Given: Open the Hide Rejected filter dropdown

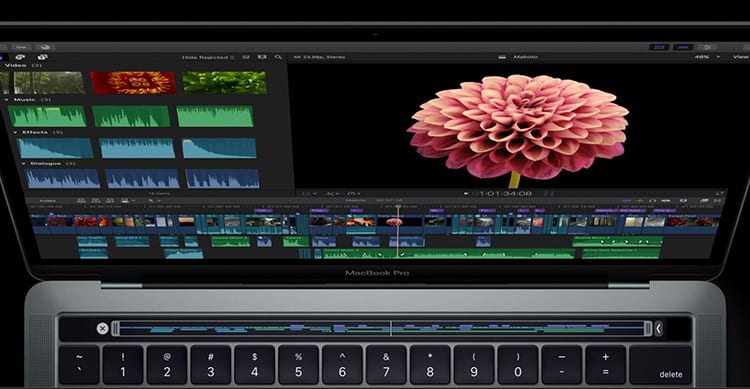Looking at the screenshot, I should click(x=208, y=57).
